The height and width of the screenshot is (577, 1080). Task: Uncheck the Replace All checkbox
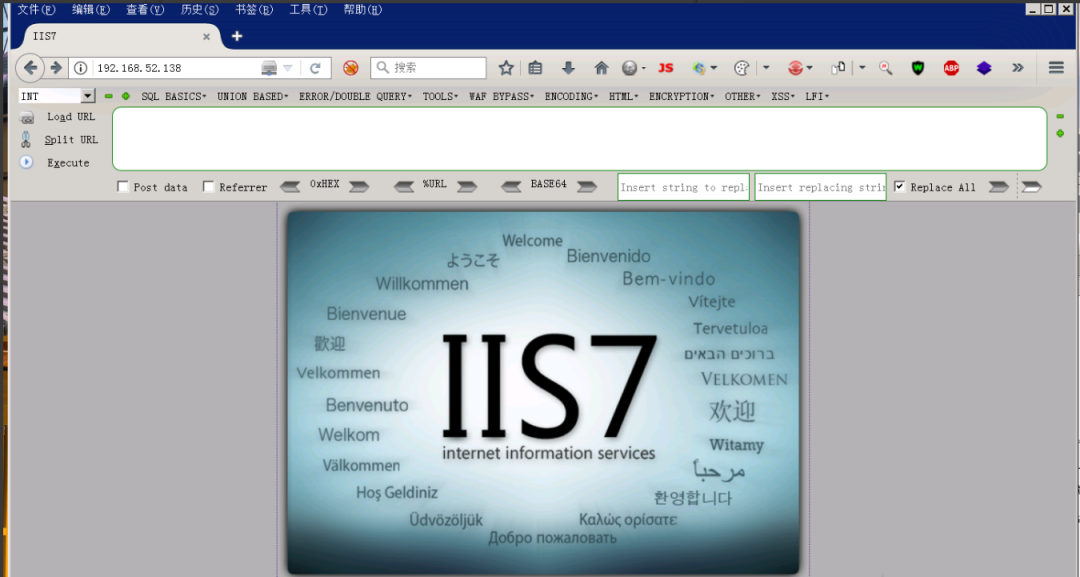[x=900, y=187]
